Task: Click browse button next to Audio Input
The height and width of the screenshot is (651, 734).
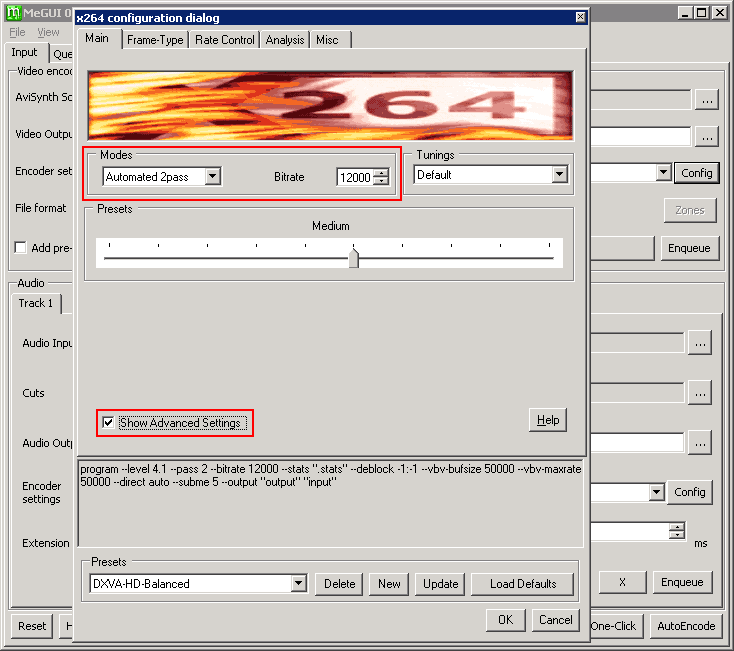Action: point(700,343)
